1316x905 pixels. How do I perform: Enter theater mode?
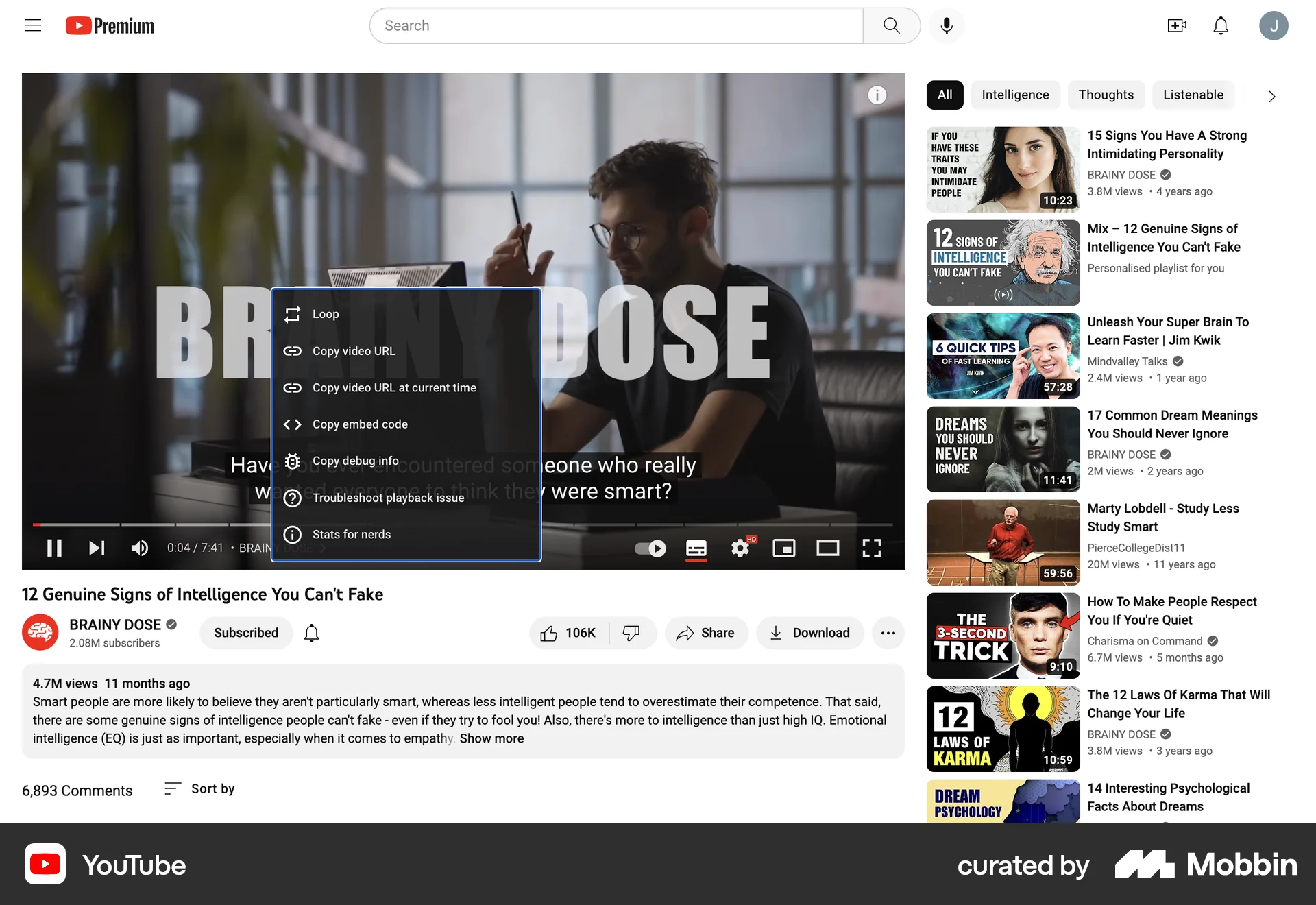[827, 548]
